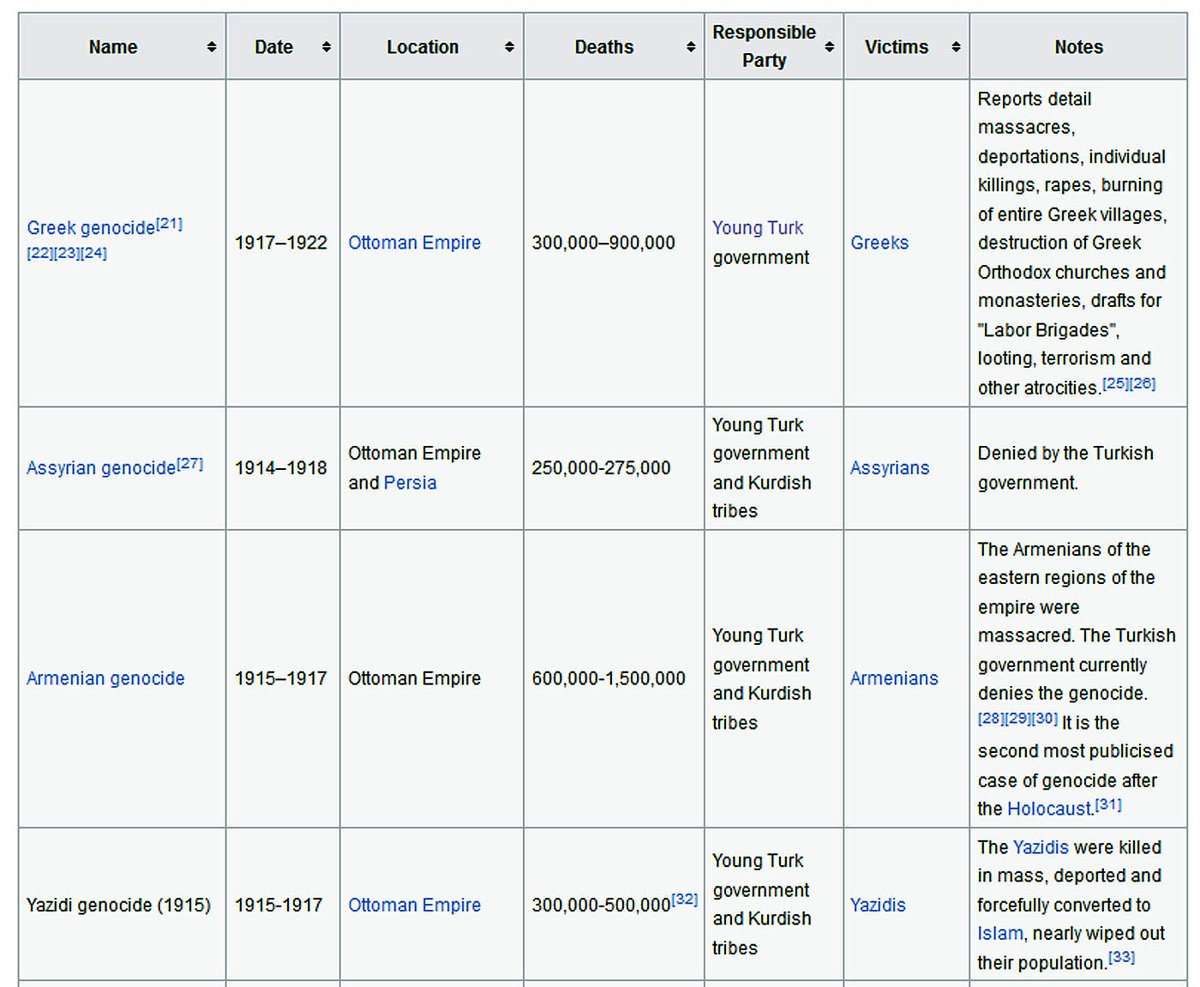Follow the Holocaust link
This screenshot has width=1200, height=987.
pyautogui.click(x=1048, y=809)
